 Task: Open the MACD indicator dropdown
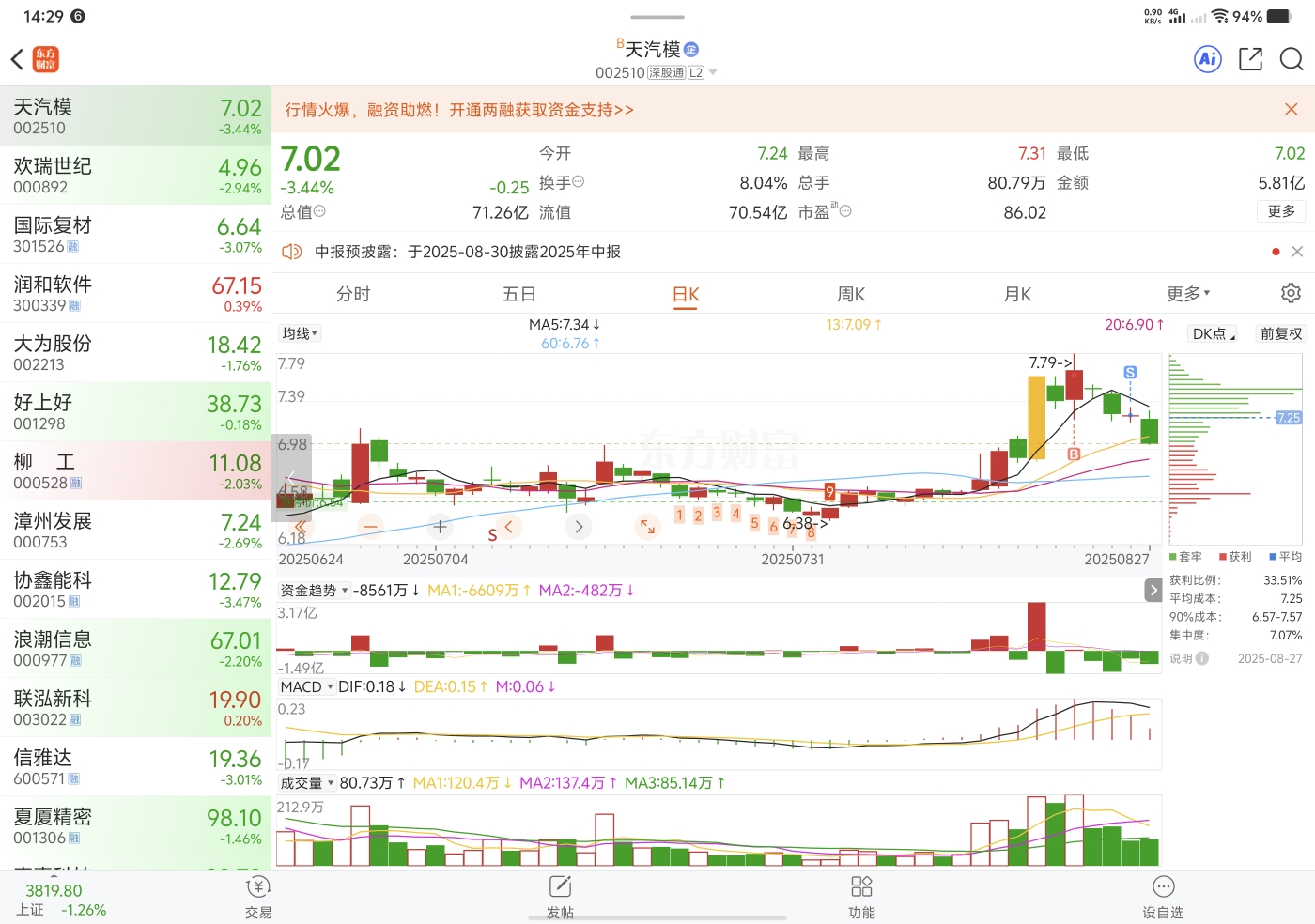click(307, 686)
